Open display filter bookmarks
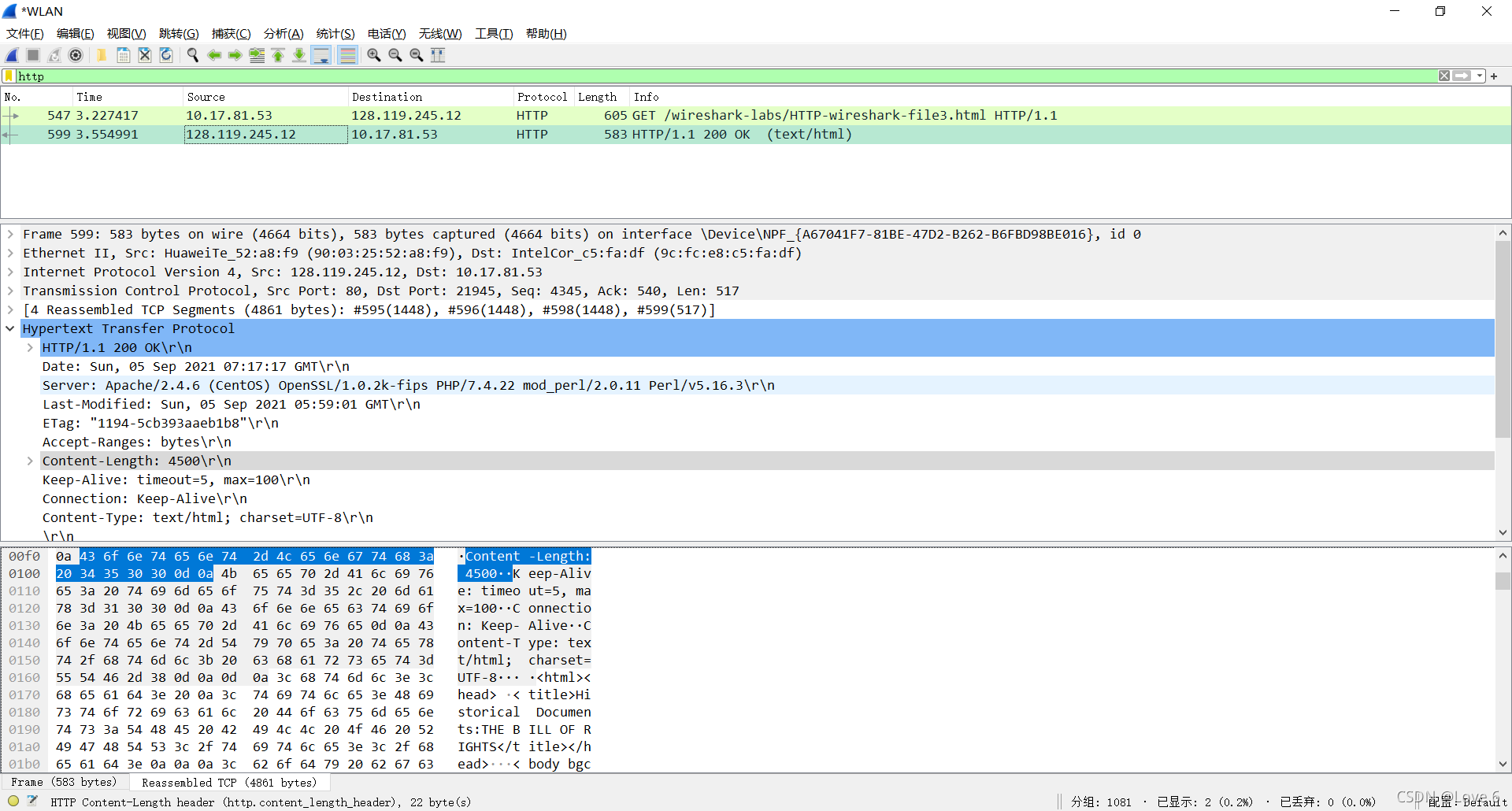The width and height of the screenshot is (1512, 811). coord(9,76)
